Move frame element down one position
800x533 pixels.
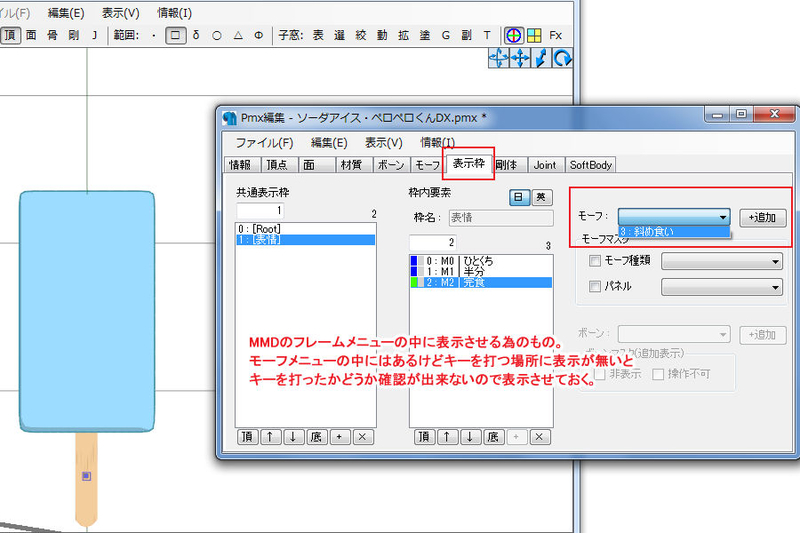click(470, 437)
